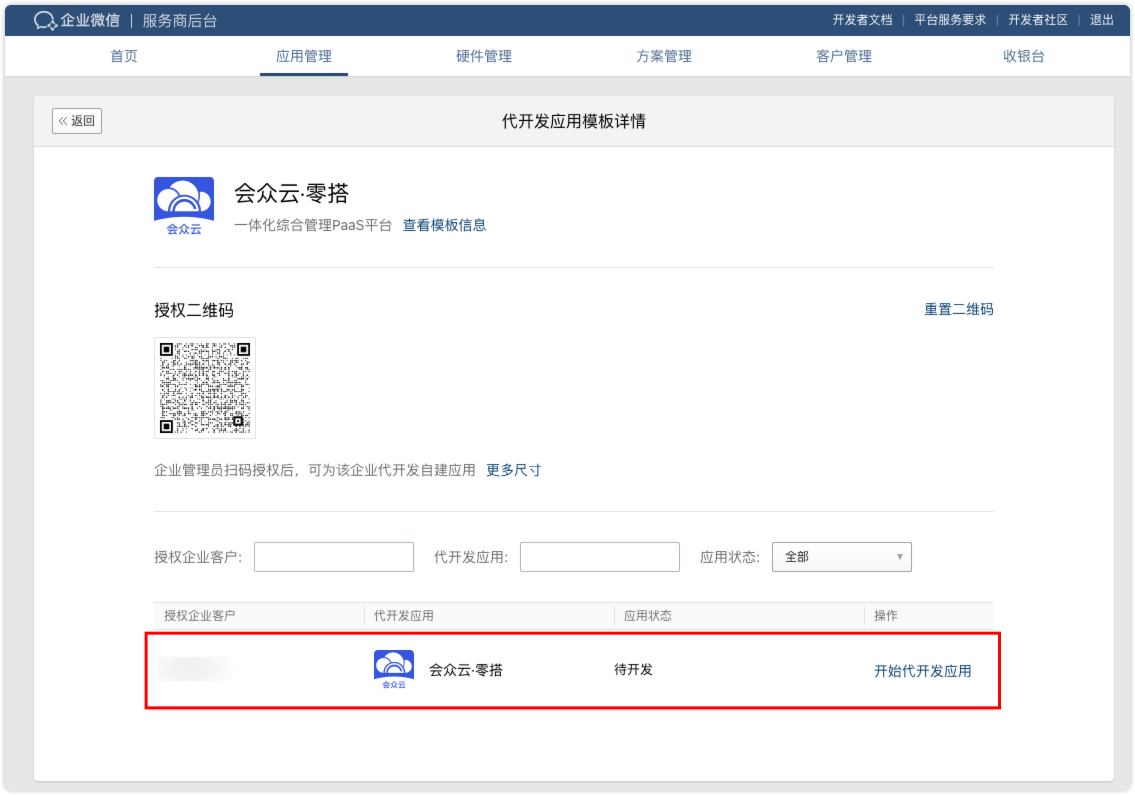Open 开发者文档 in top bar
This screenshot has width=1135, height=795.
tap(862, 20)
